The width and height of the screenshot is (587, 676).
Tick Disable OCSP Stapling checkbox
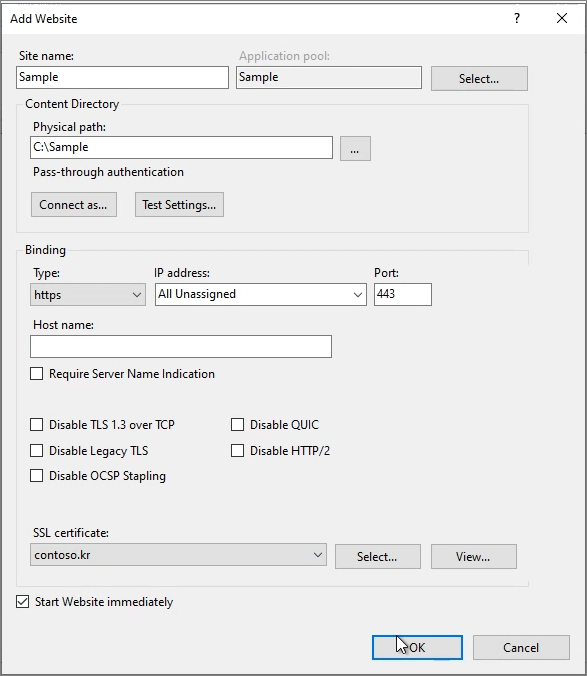pyautogui.click(x=37, y=476)
